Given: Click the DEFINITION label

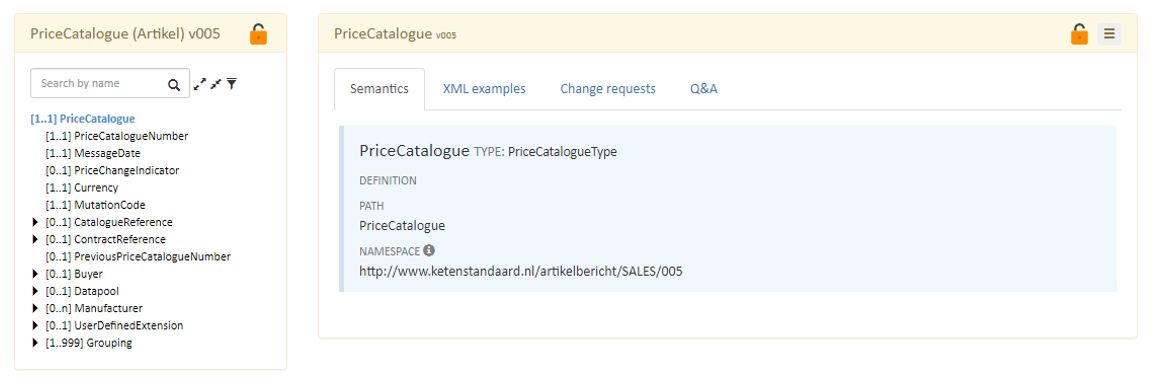Looking at the screenshot, I should click(388, 180).
